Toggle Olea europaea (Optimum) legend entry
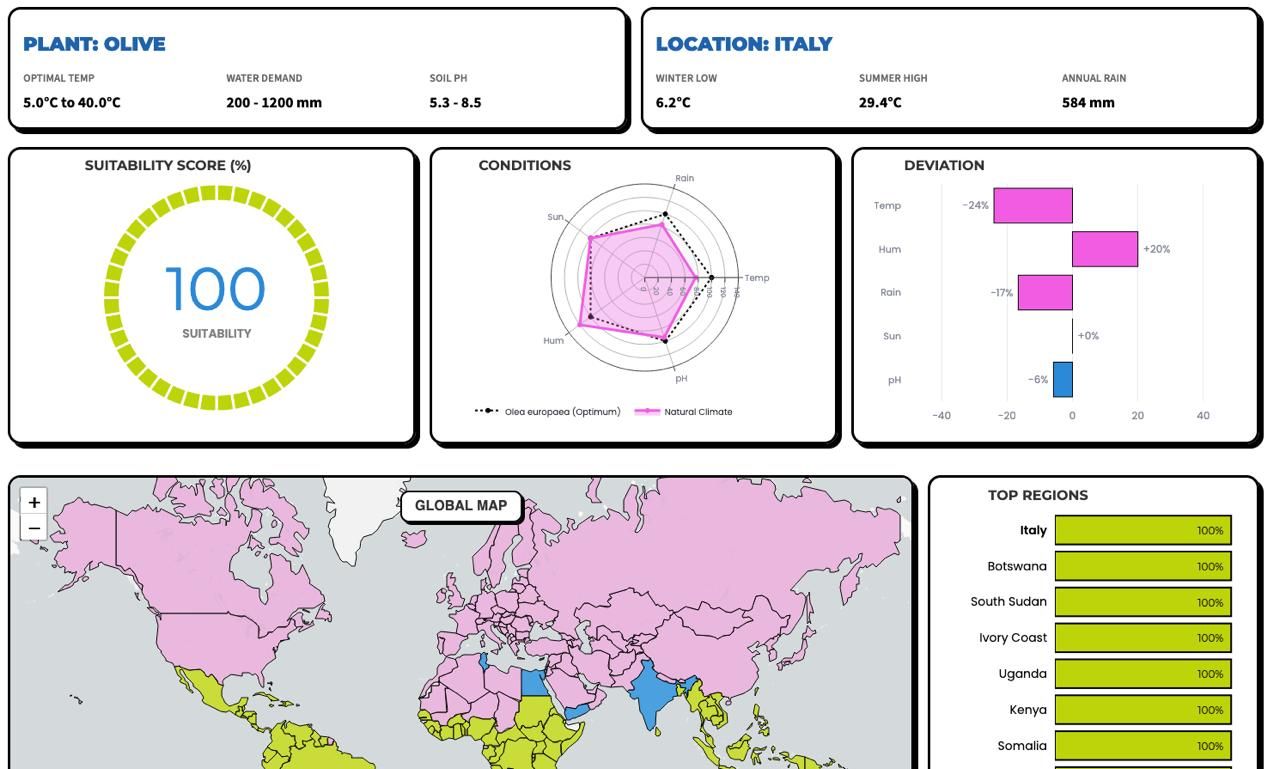Screen dimensions: 1280x769 pos(547,411)
